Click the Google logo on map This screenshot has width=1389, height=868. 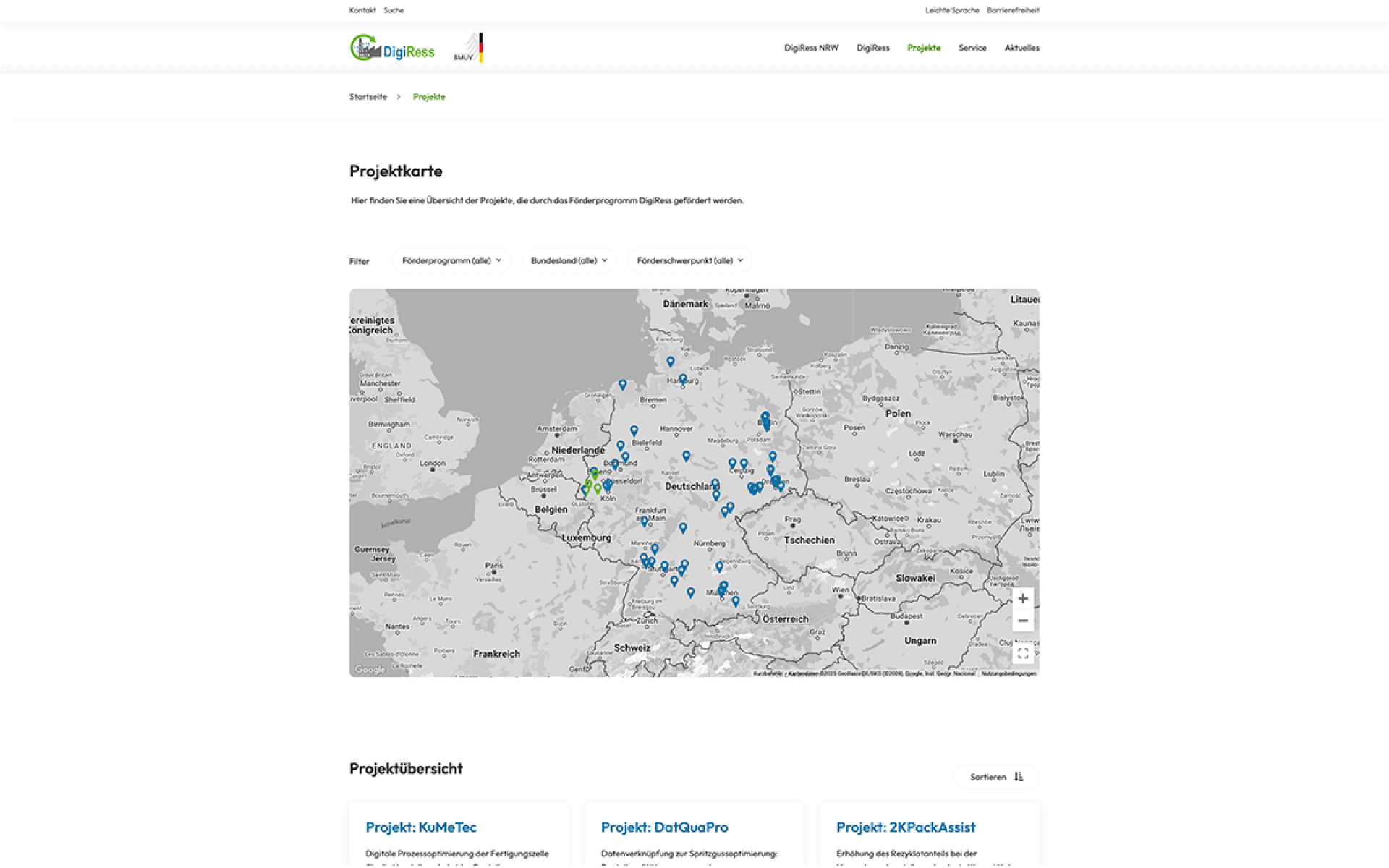[370, 669]
